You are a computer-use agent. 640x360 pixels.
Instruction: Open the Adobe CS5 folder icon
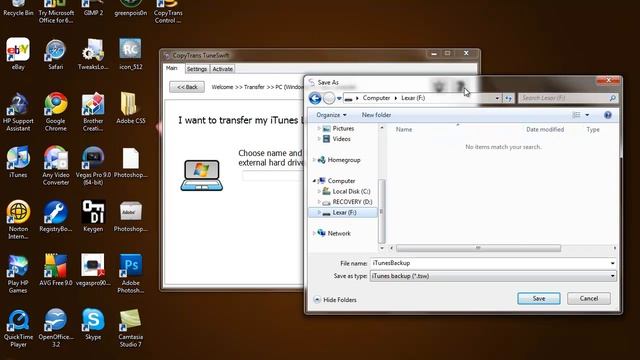pos(131,108)
